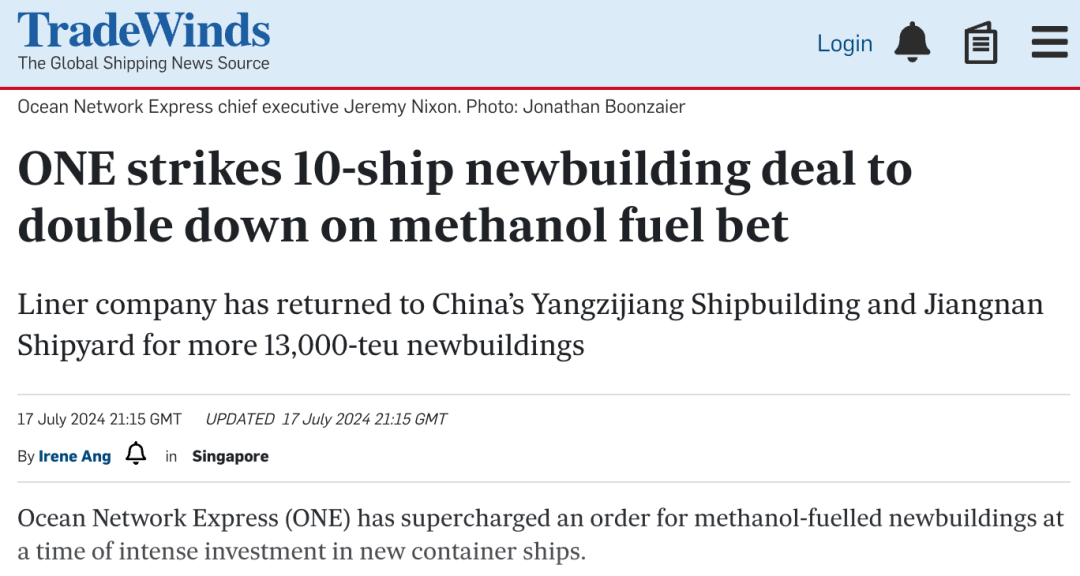This screenshot has height=576, width=1080.
Task: Click the '13,000-teu newbuildings' text in subheading
Action: 424,345
